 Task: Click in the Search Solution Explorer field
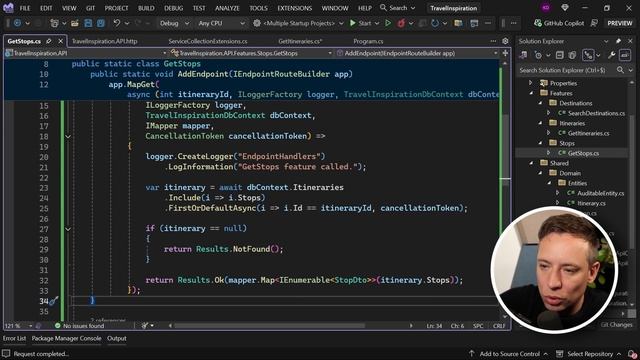[567, 70]
